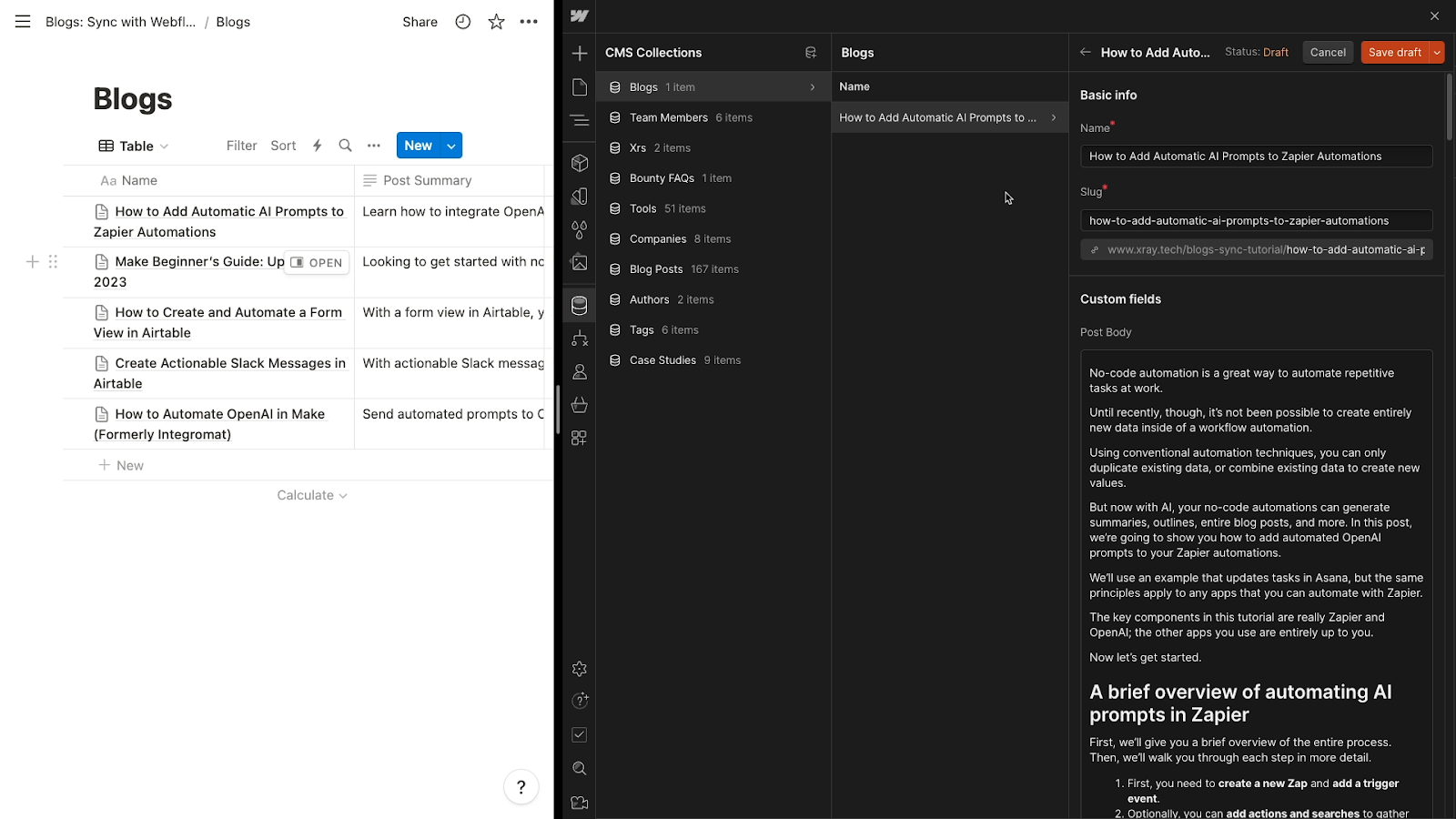The width and height of the screenshot is (1456, 819).
Task: Expand the Table view dropdown chevron
Action: [164, 147]
